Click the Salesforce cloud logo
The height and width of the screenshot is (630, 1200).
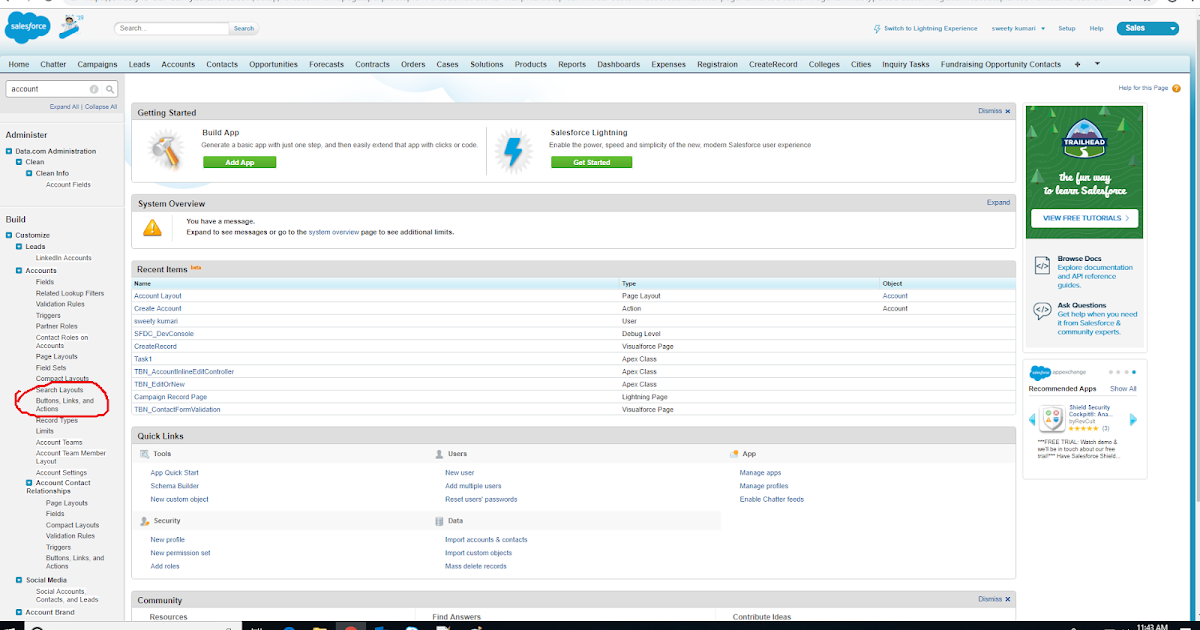pos(26,27)
